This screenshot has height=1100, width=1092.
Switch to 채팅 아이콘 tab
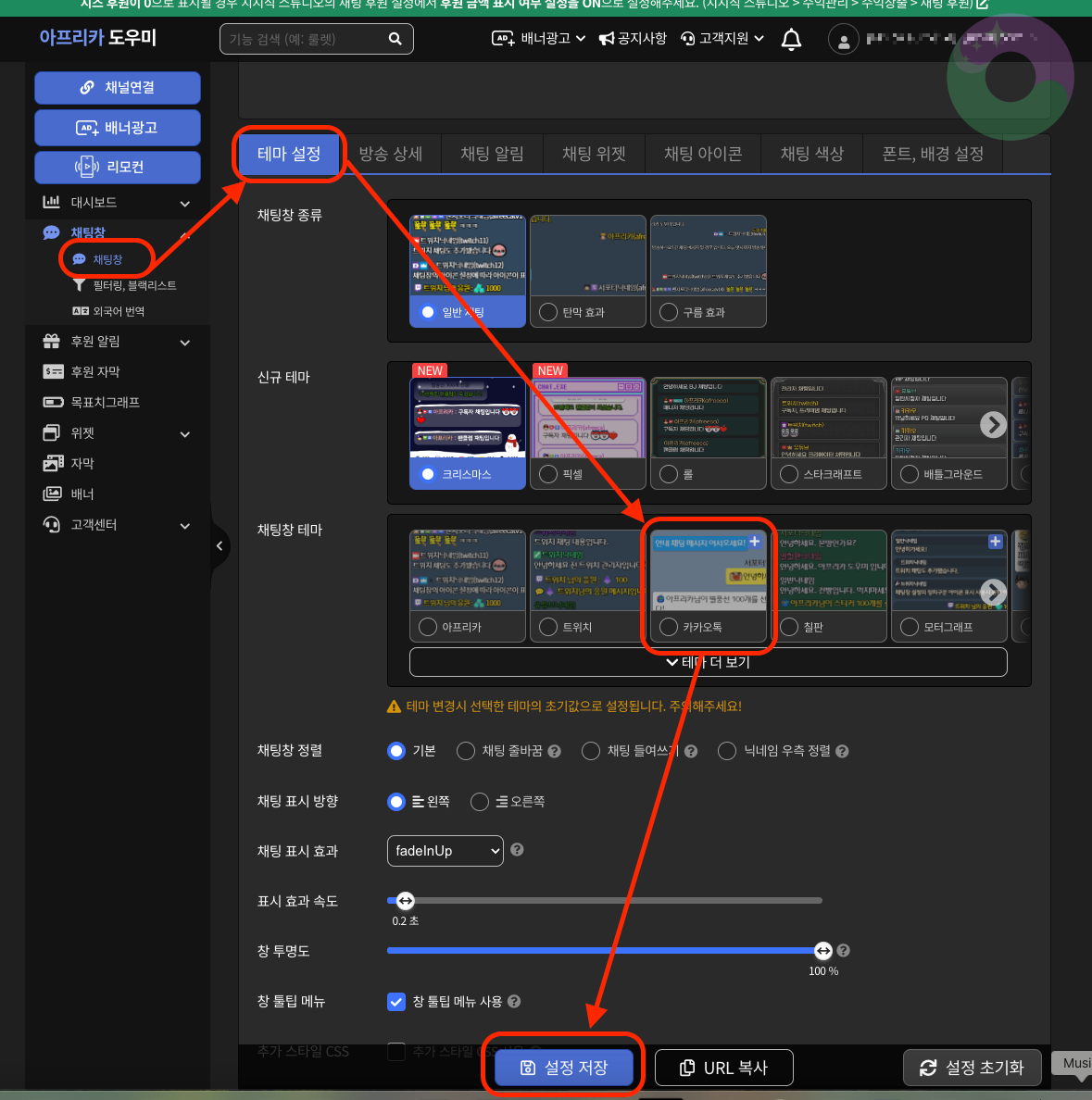tap(703, 155)
